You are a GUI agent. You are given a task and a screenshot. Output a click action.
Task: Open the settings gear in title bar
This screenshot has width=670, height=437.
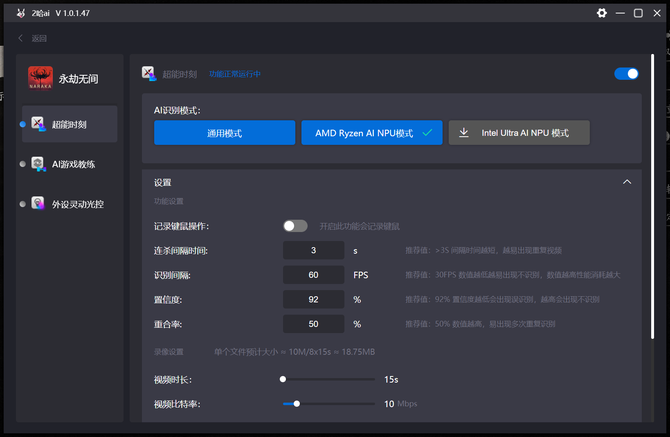coord(602,13)
